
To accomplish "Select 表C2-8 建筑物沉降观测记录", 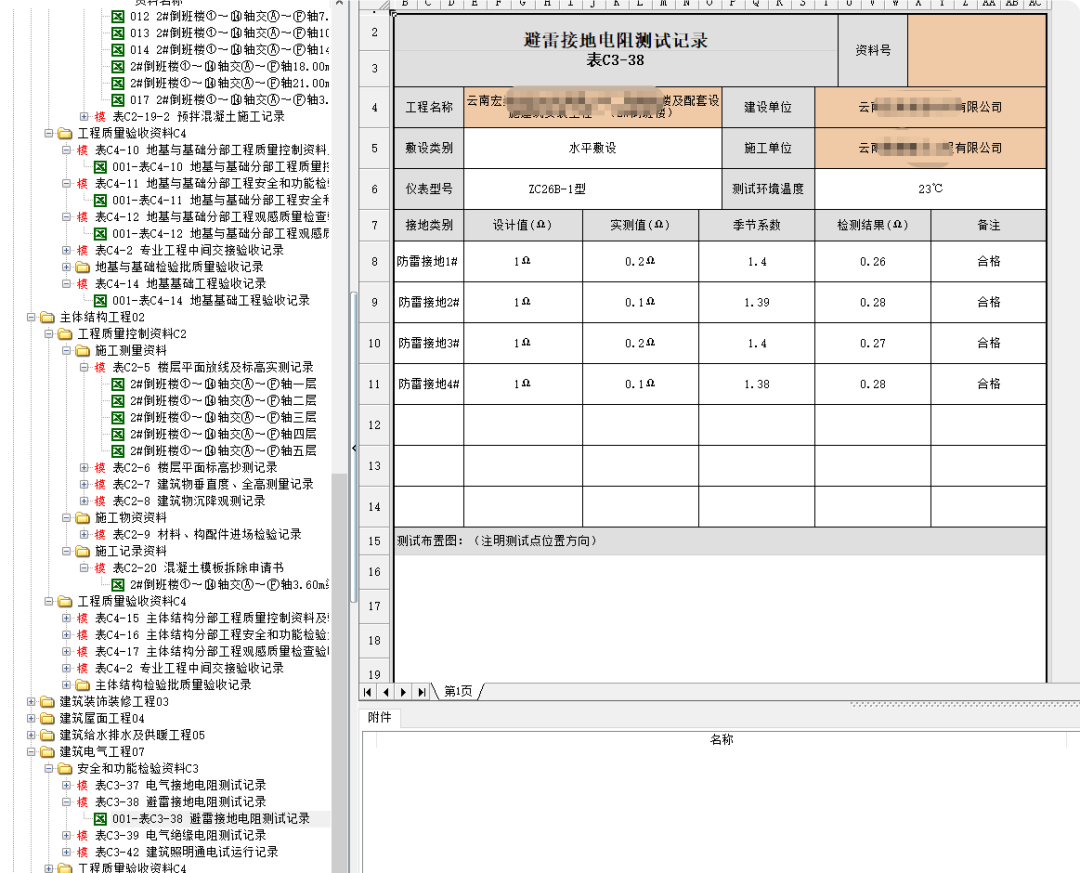I will (189, 501).
